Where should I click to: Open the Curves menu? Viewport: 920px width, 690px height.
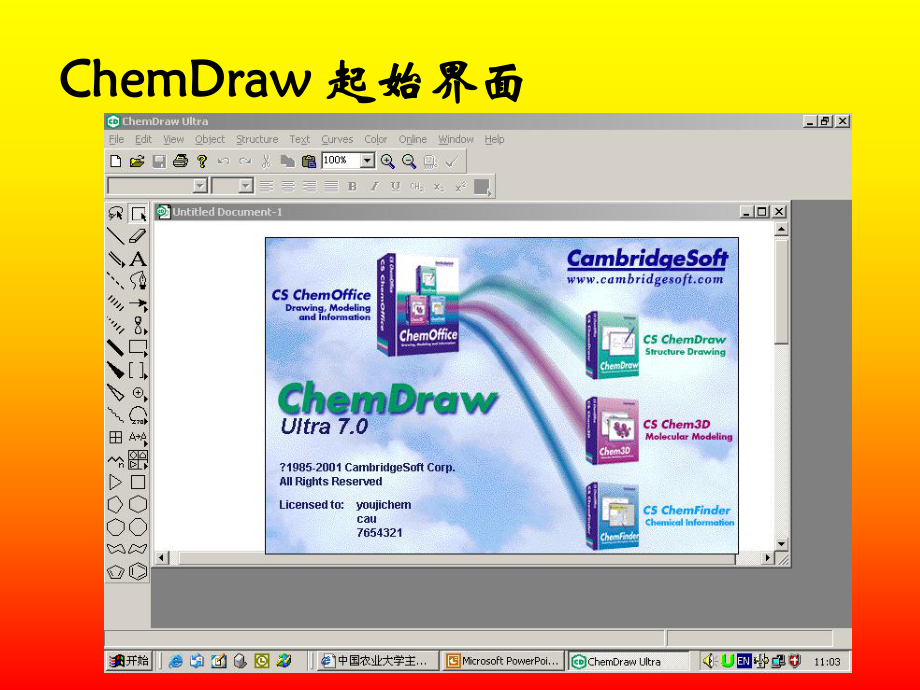[x=337, y=139]
